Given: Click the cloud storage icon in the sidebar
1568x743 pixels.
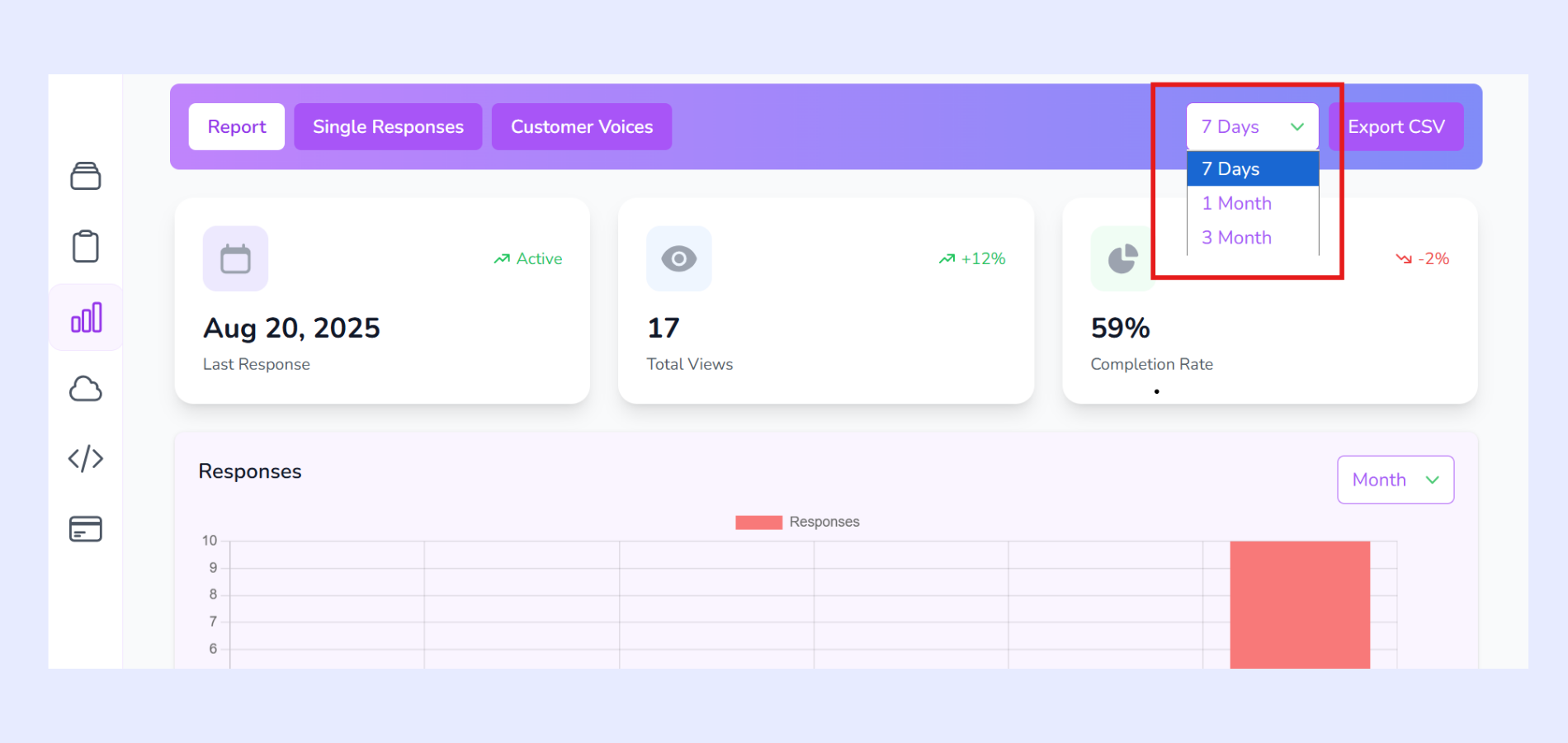Looking at the screenshot, I should point(86,388).
